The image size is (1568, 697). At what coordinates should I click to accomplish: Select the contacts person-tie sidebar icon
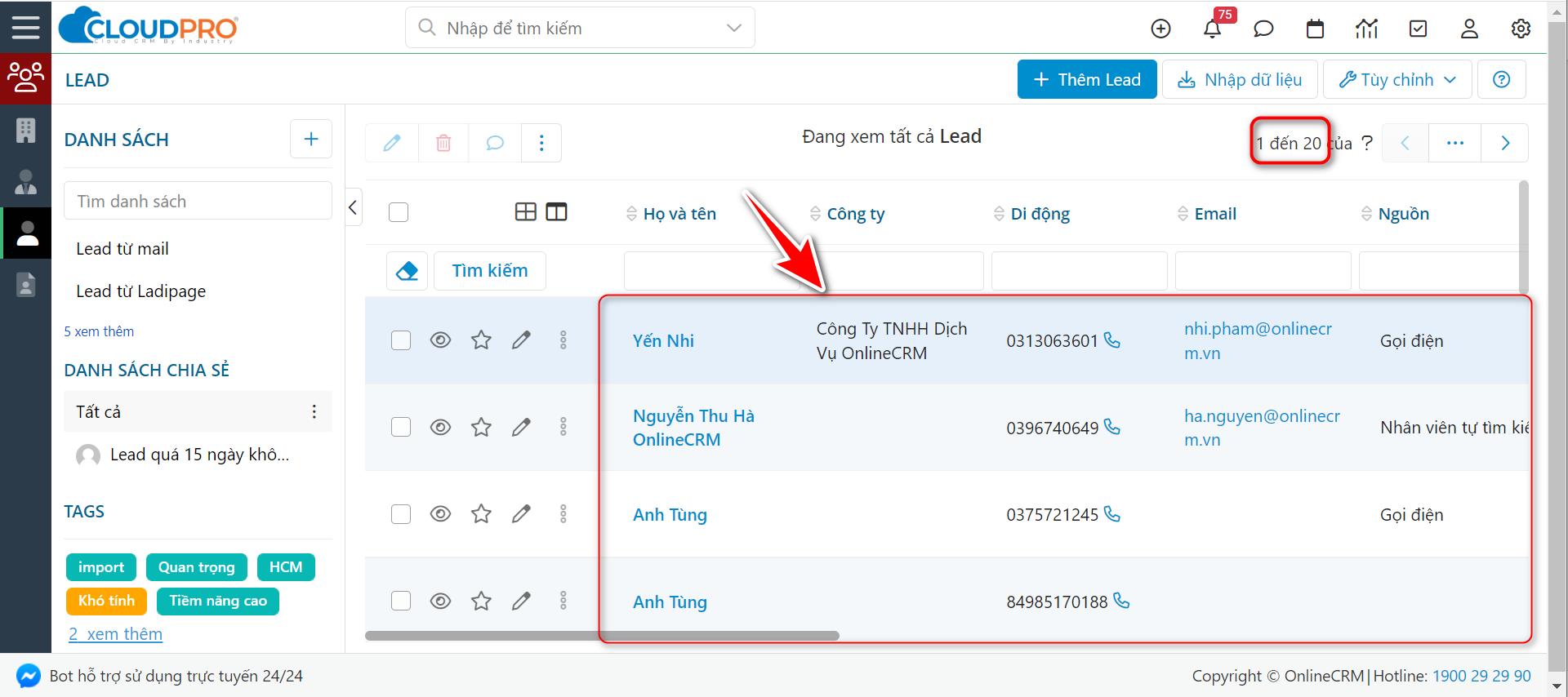(x=25, y=182)
